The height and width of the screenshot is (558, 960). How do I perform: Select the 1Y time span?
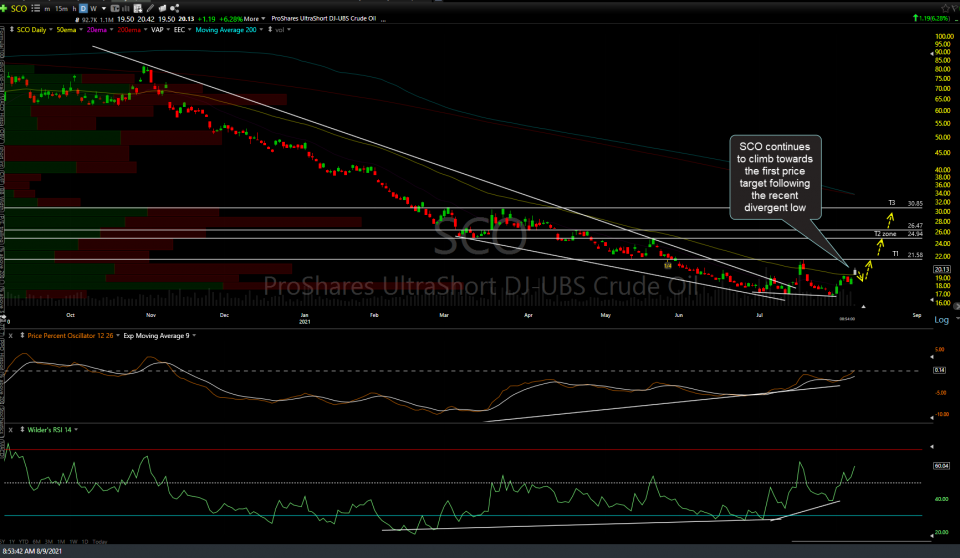pyautogui.click(x=12, y=541)
